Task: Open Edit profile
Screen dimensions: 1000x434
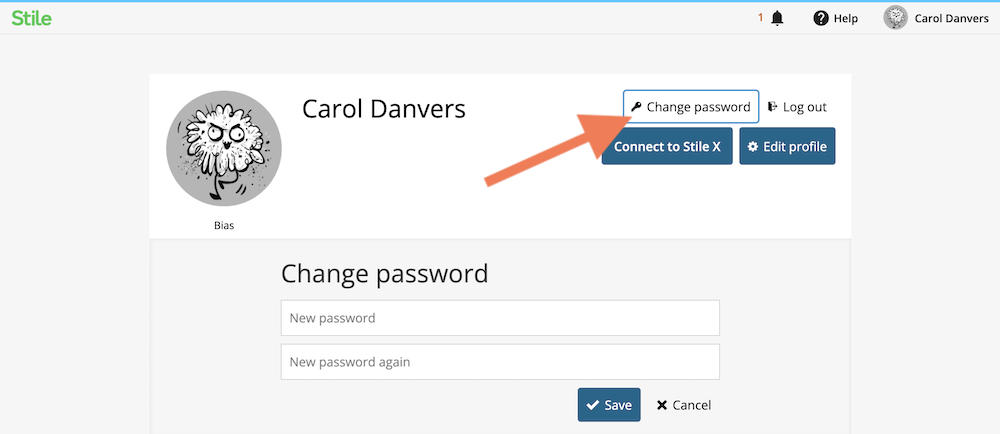Action: [787, 146]
